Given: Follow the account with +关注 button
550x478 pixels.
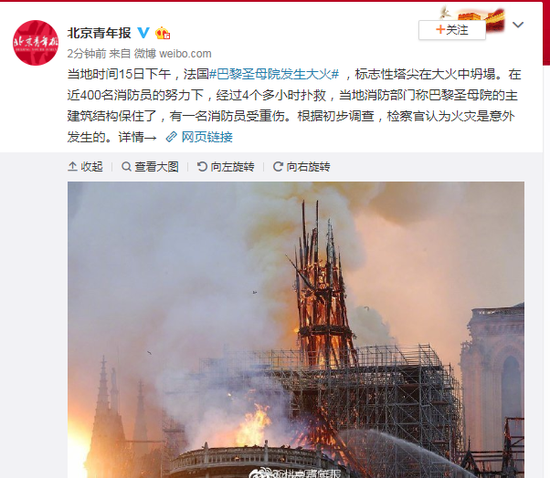Looking at the screenshot, I should pos(452,30).
